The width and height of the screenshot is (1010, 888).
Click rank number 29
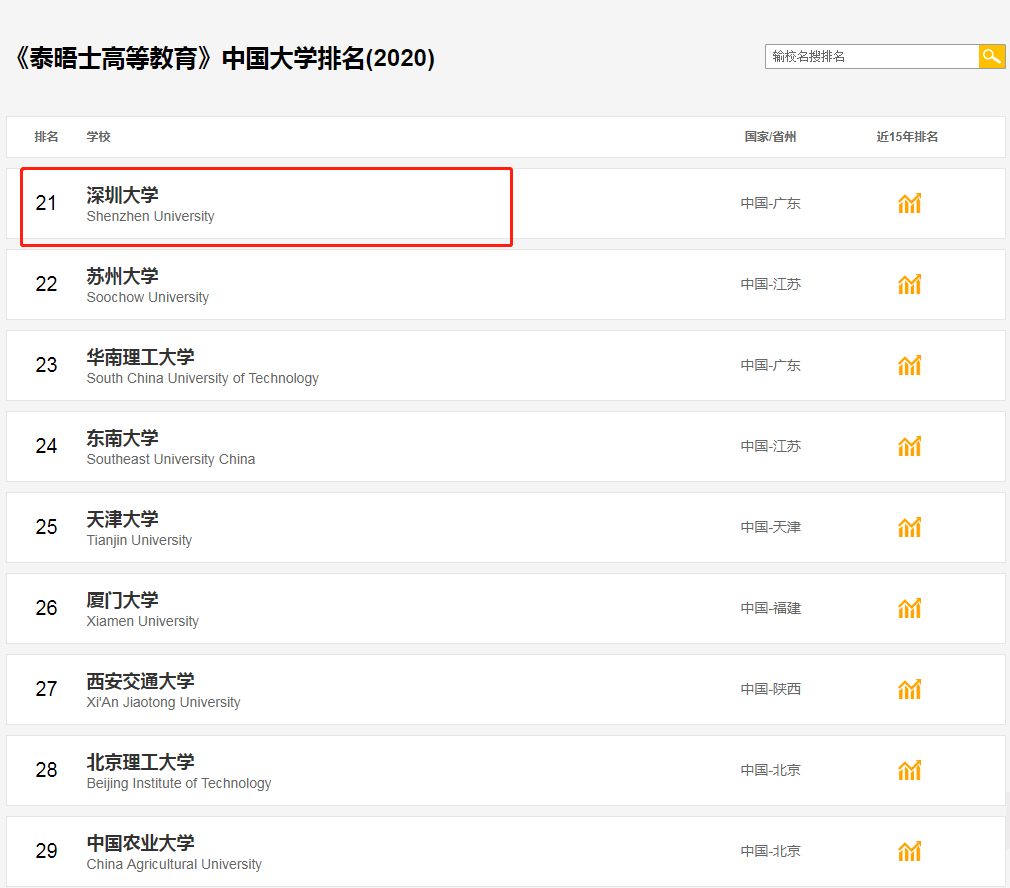coord(46,851)
